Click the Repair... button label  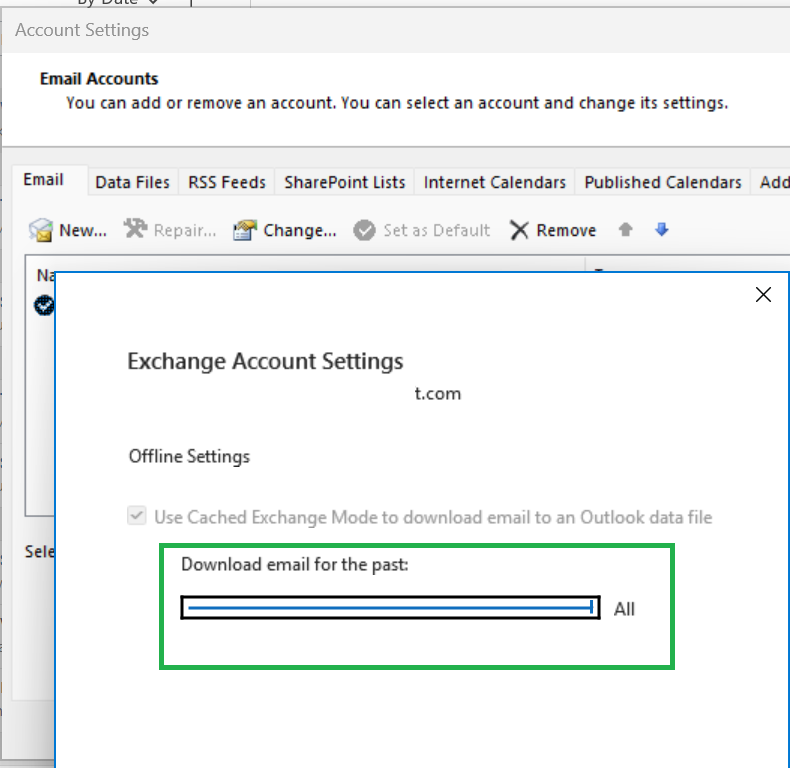tap(185, 230)
